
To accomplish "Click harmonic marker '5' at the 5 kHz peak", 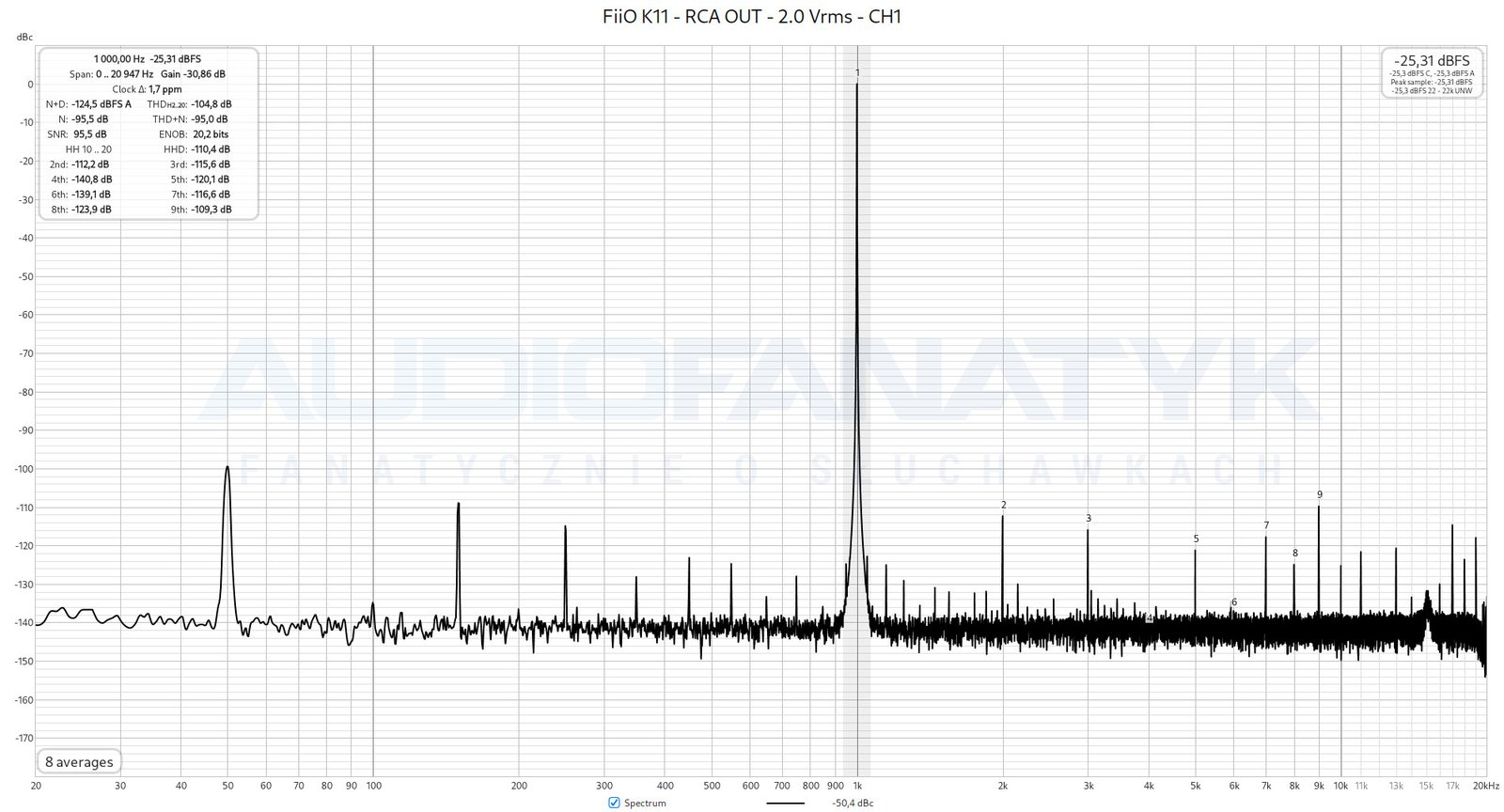I will click(1196, 539).
